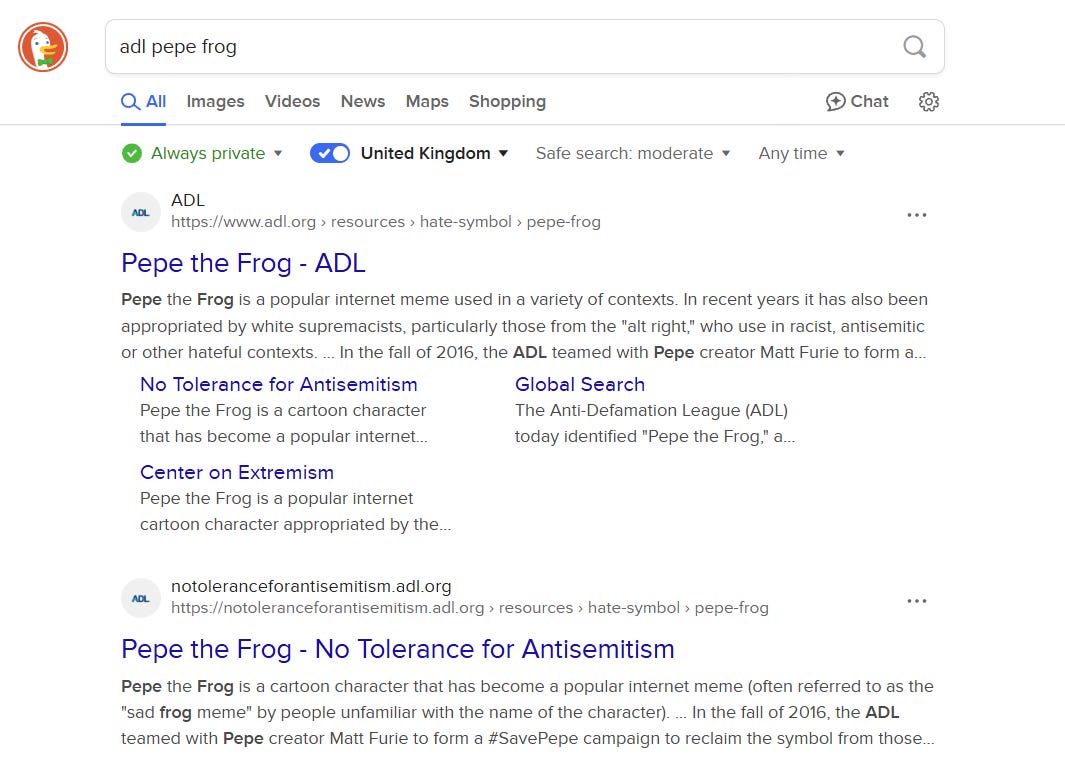Click the ADL favicon of first result
The image size is (1065, 777).
pos(141,213)
